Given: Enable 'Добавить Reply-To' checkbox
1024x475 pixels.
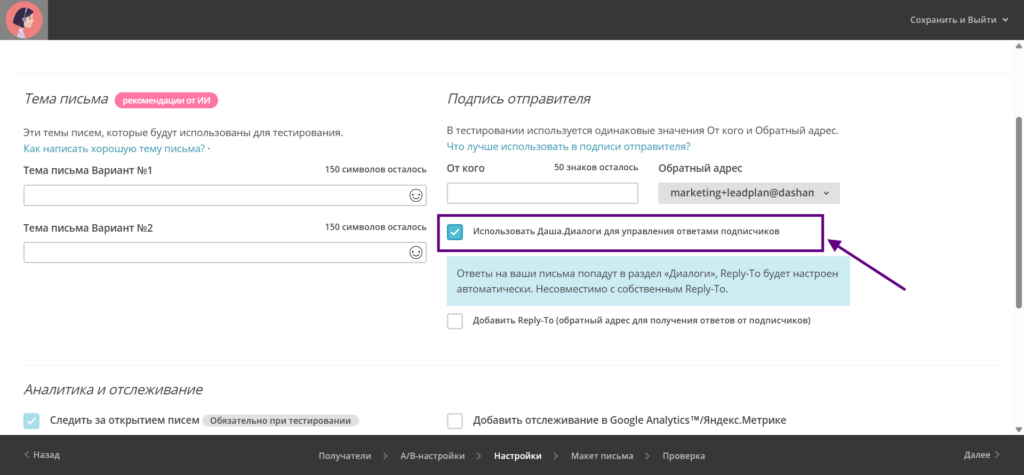Looking at the screenshot, I should (455, 321).
